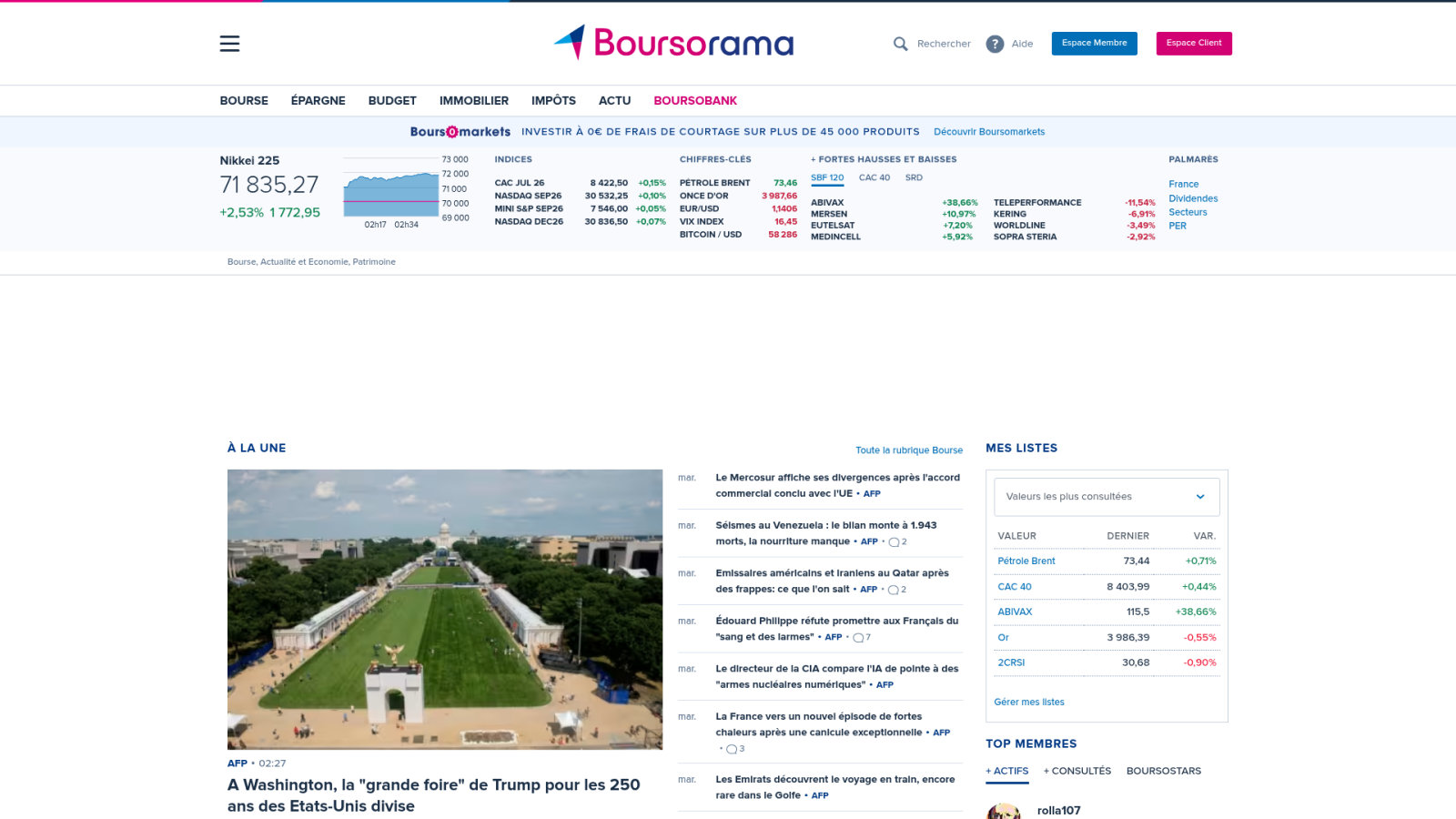Open the IMMOBILIER menu
This screenshot has height=819, width=1456.
474,101
